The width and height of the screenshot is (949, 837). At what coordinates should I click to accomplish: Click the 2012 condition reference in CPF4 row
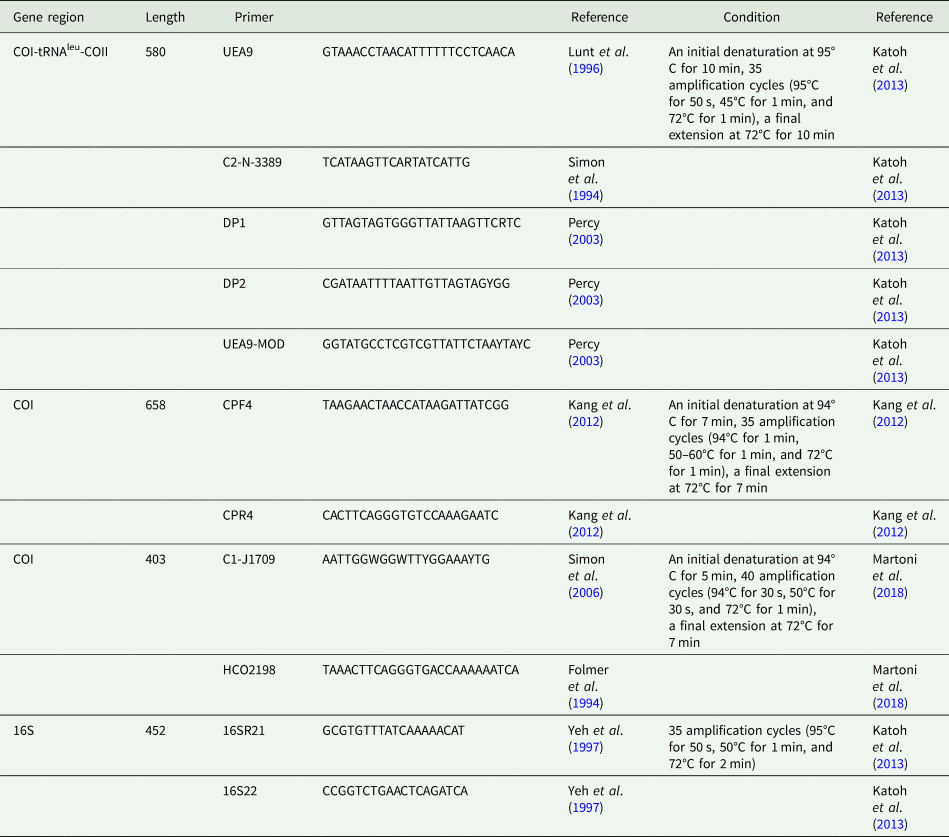890,422
